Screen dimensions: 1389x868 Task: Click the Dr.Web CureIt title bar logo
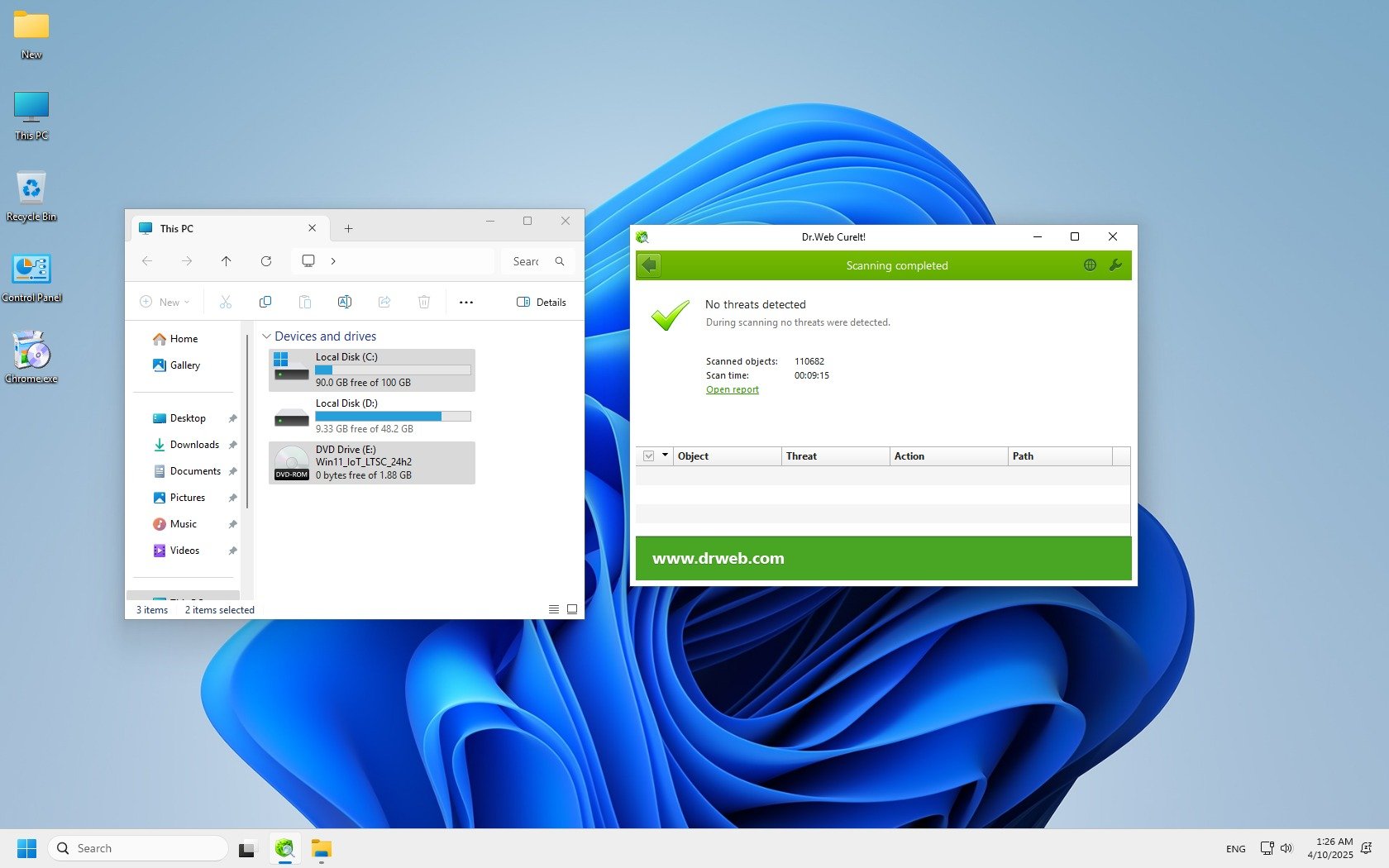pos(642,237)
